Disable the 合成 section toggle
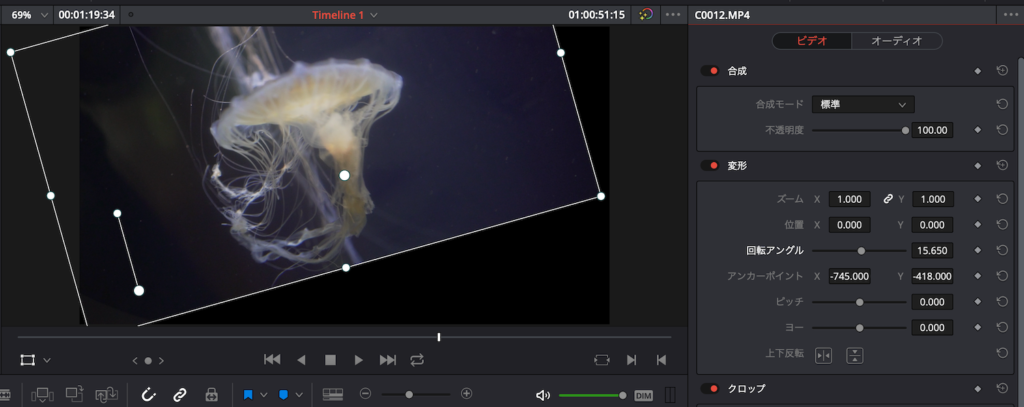1024x407 pixels. point(710,71)
